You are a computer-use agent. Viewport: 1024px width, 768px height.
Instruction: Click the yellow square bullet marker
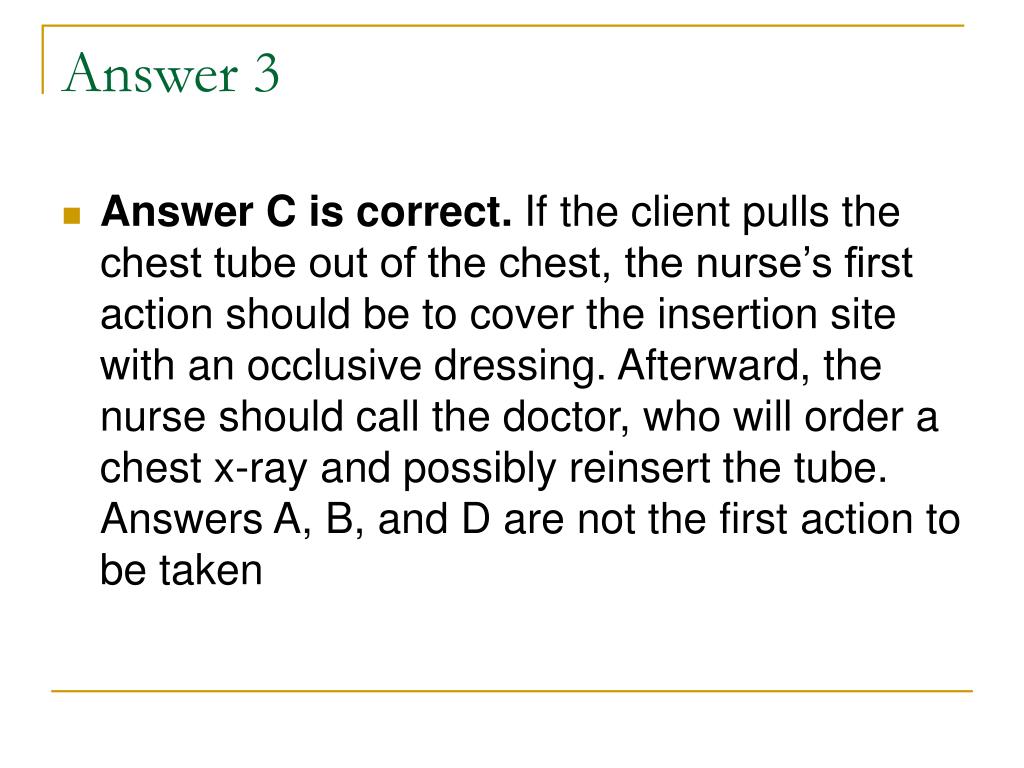point(72,216)
